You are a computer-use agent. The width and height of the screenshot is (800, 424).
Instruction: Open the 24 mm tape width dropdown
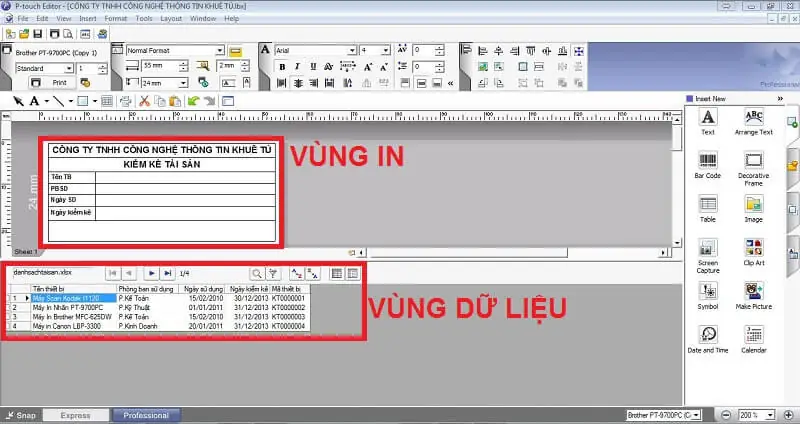(x=183, y=83)
